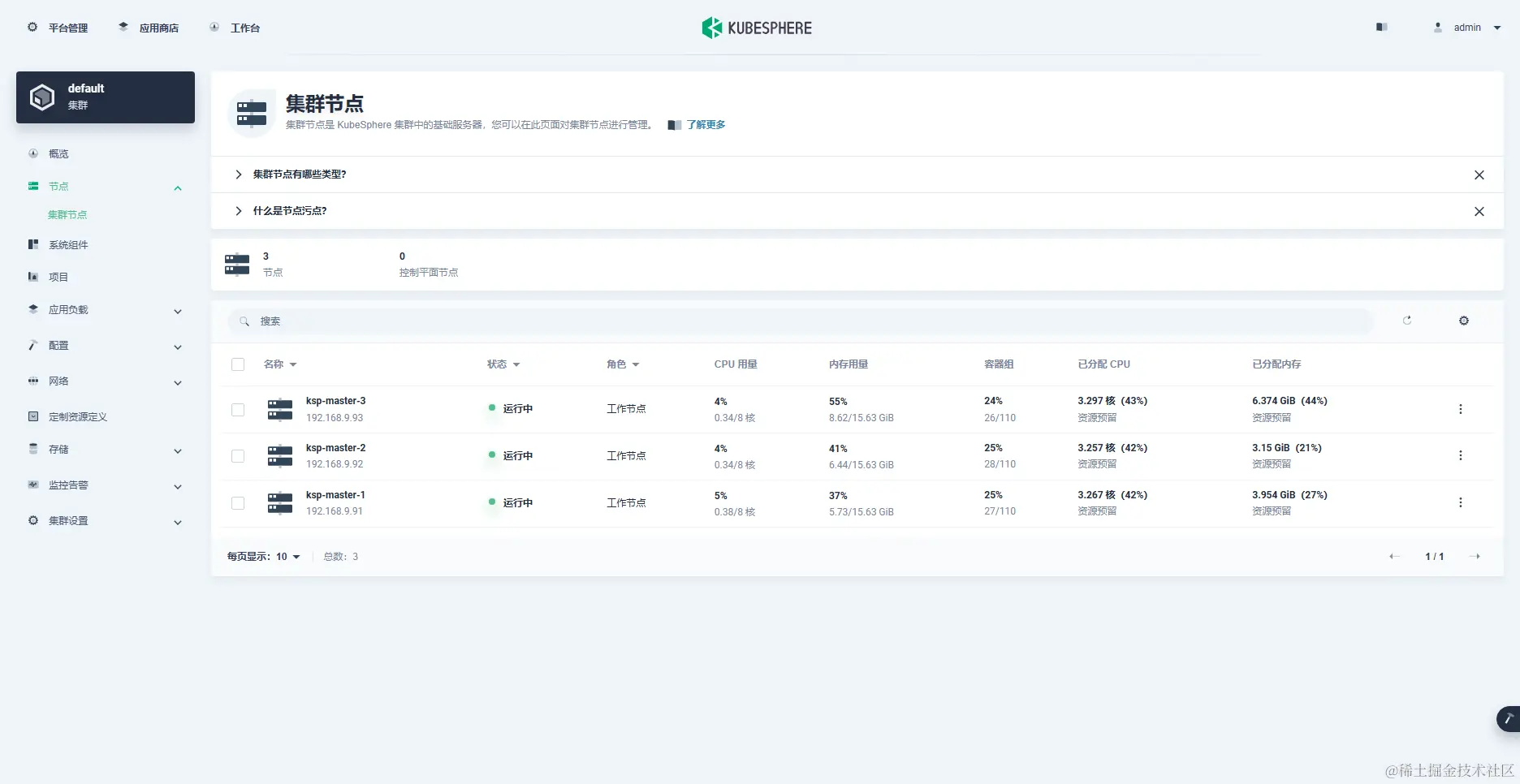Select ksp-master-2 row checkbox
Viewport: 1520px width, 784px height.
(x=238, y=456)
